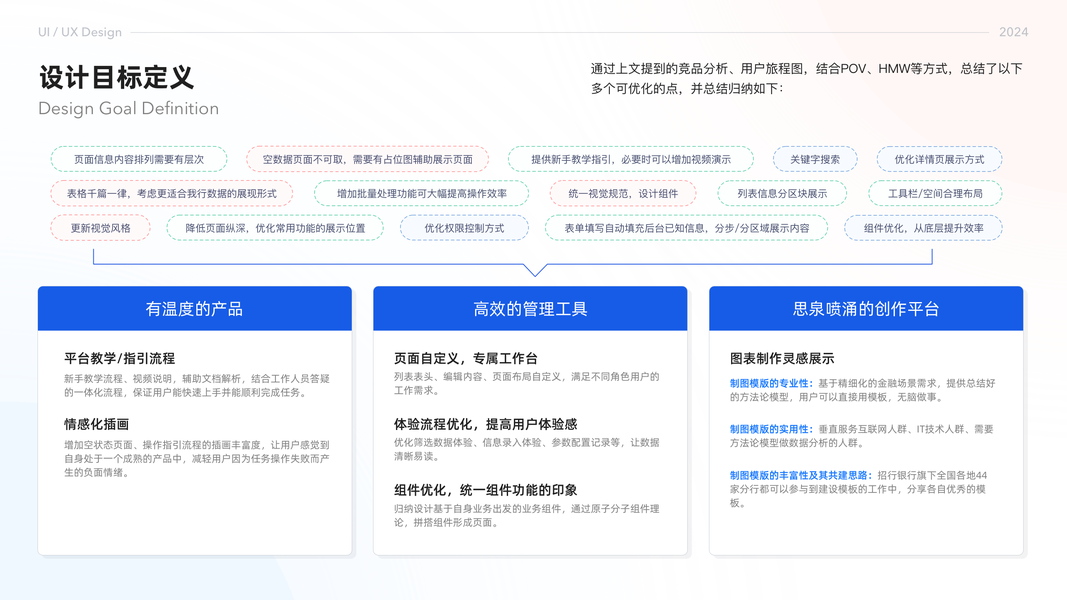Select the 空数据页面不可取 tag
The image size is (1067, 600).
tap(367, 159)
